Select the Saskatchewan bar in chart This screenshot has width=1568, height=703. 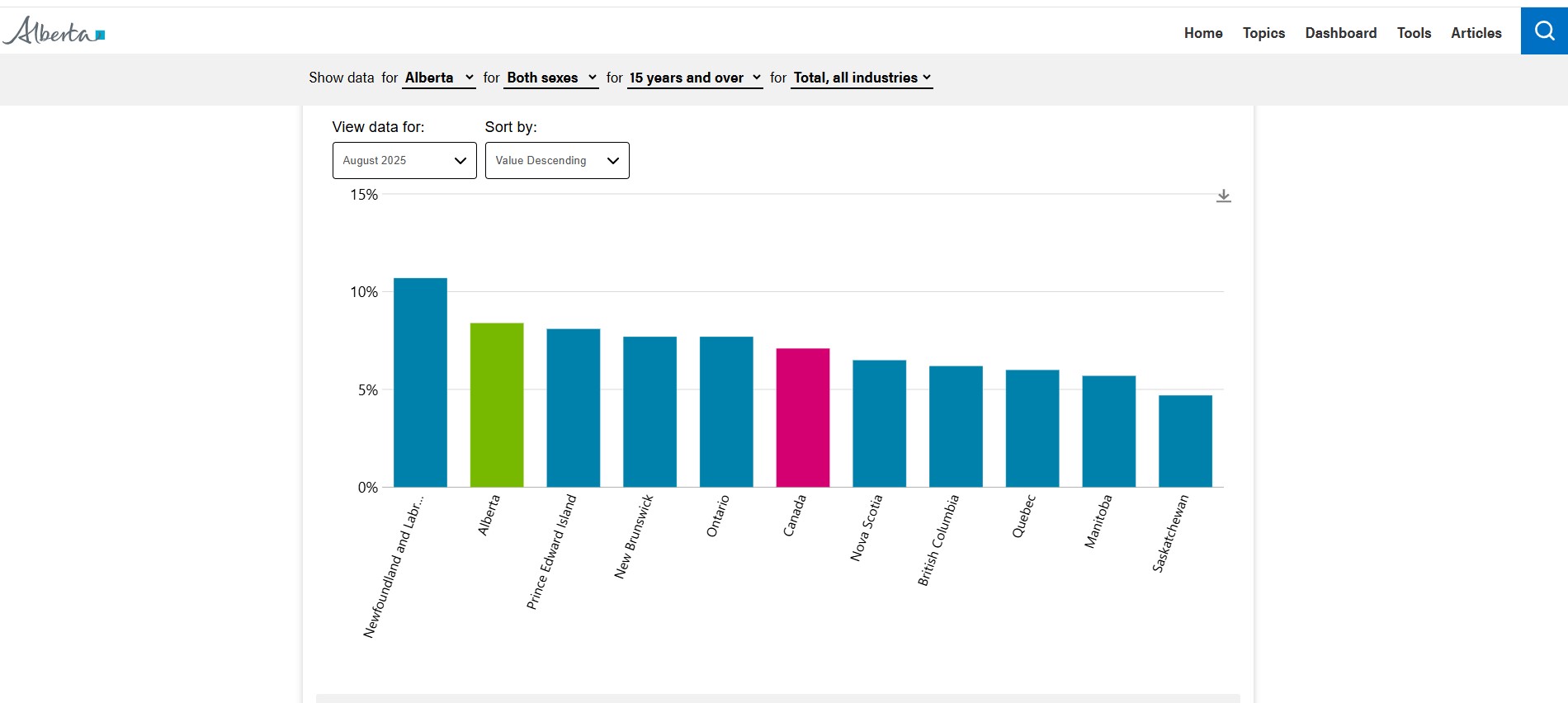[1185, 441]
